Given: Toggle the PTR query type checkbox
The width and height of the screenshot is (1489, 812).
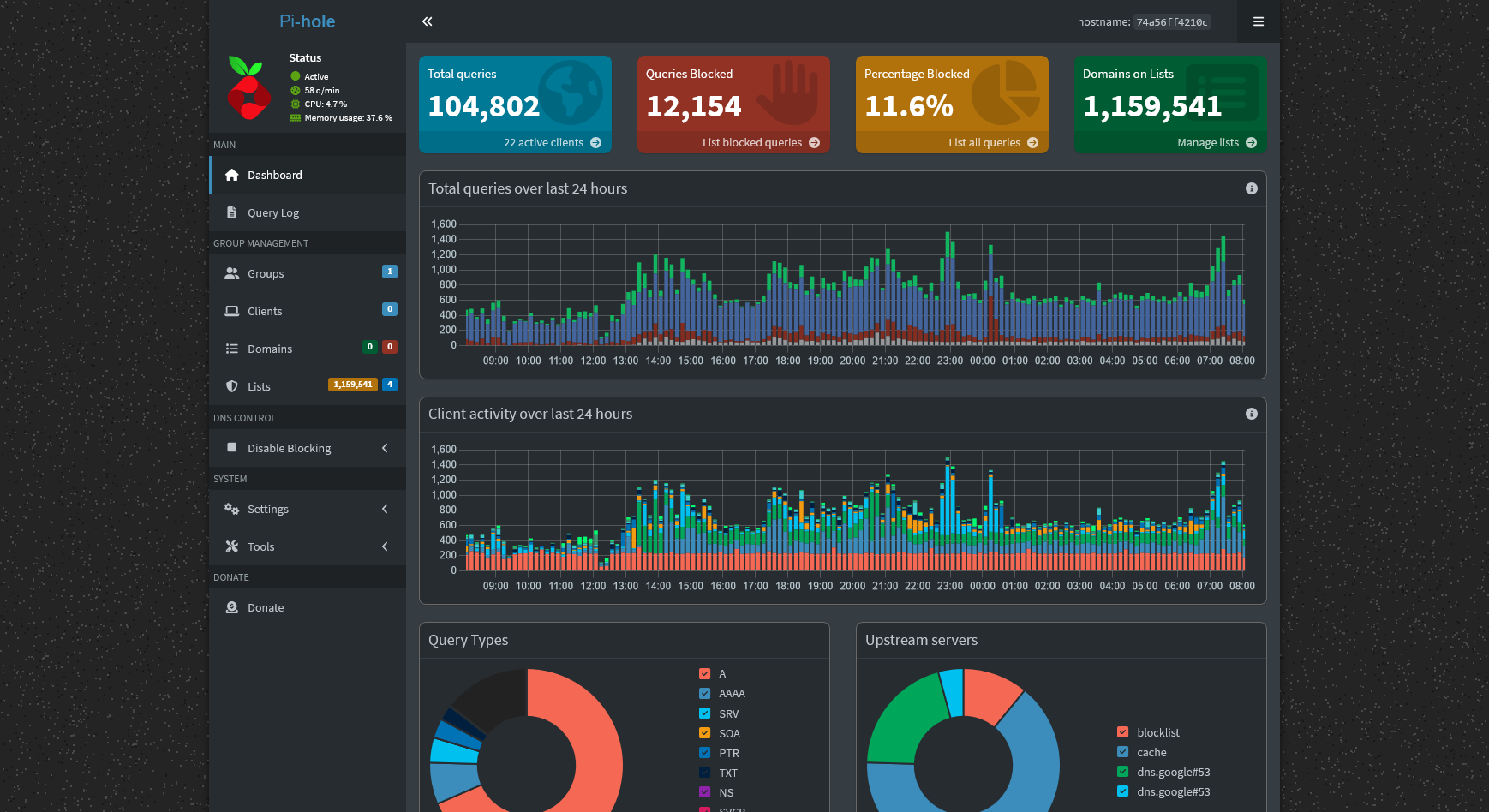Looking at the screenshot, I should click(704, 753).
